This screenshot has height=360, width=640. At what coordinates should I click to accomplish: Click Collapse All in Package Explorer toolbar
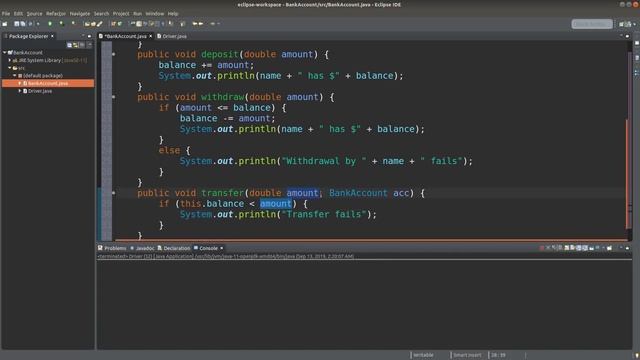[69, 45]
